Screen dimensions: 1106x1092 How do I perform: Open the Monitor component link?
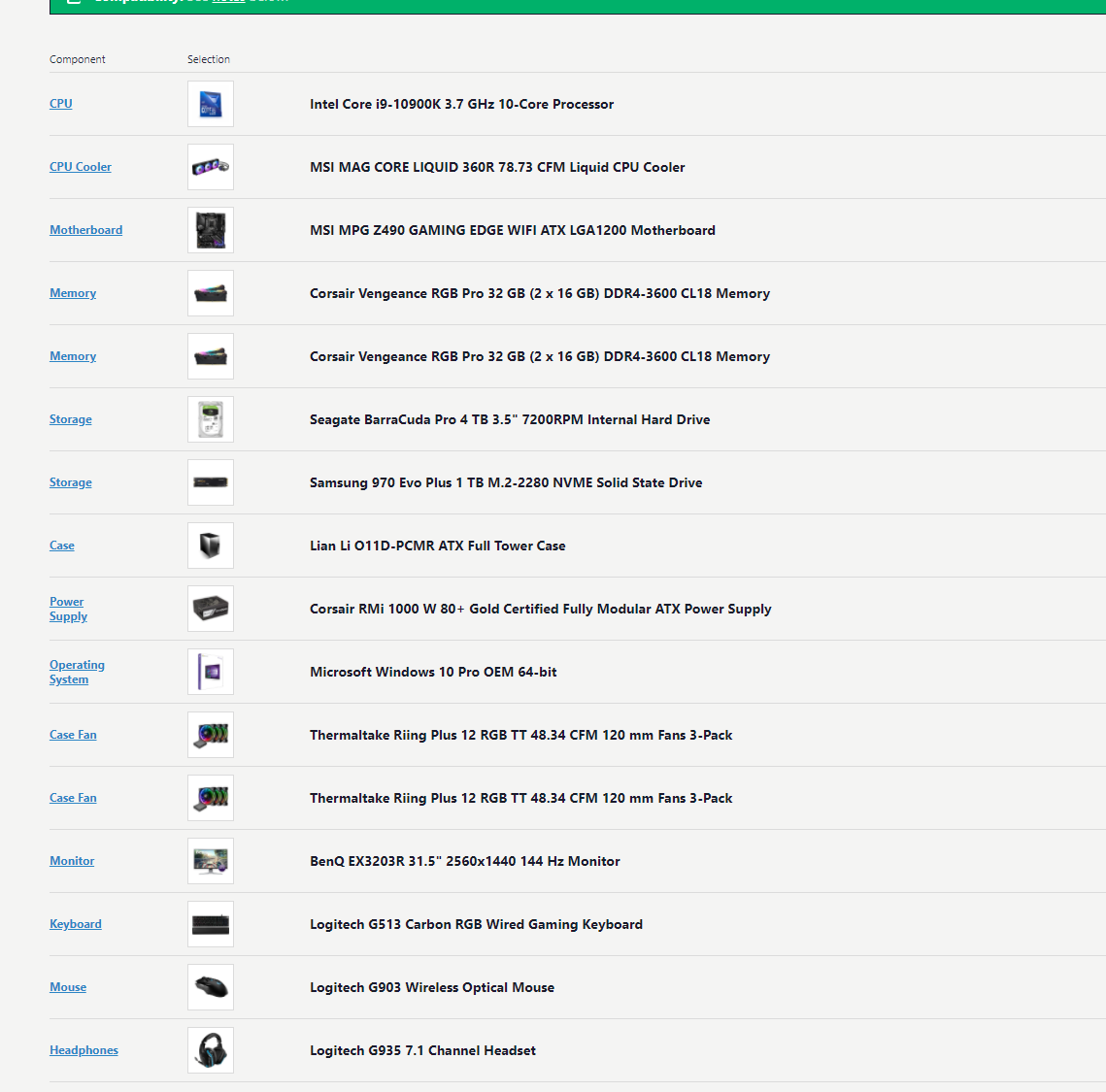(x=72, y=861)
